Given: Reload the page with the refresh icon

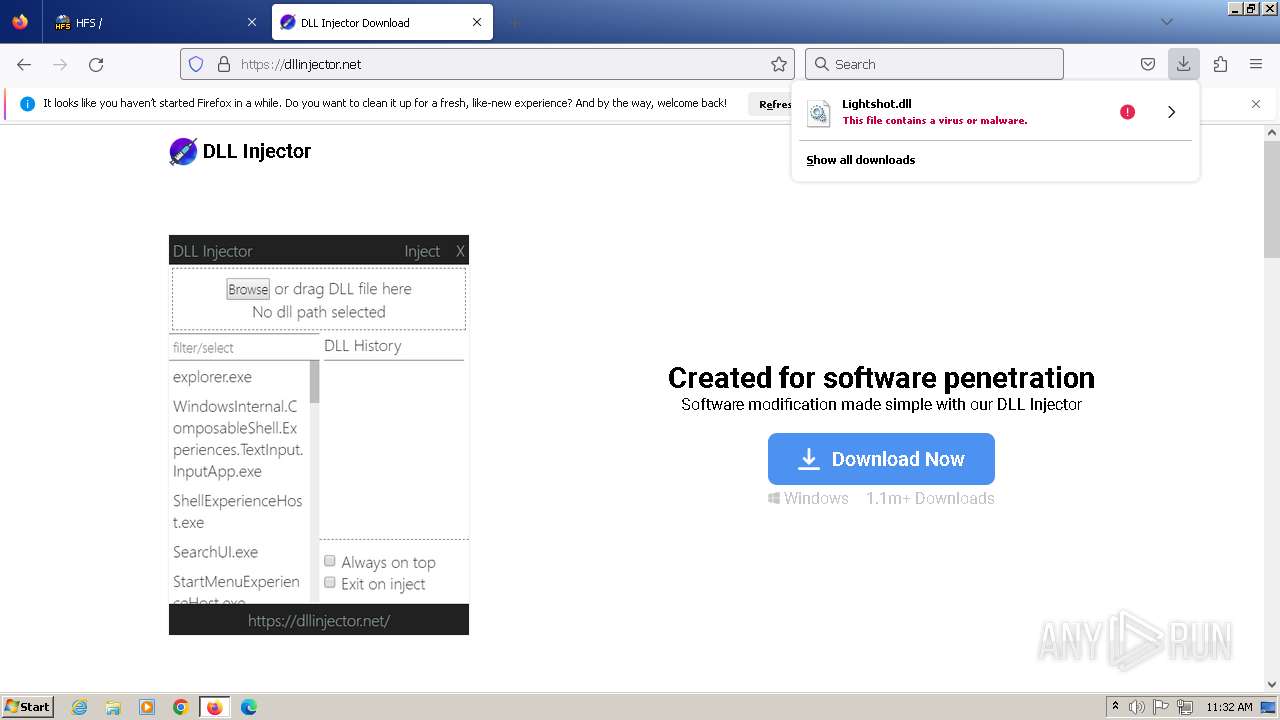Looking at the screenshot, I should click(96, 64).
